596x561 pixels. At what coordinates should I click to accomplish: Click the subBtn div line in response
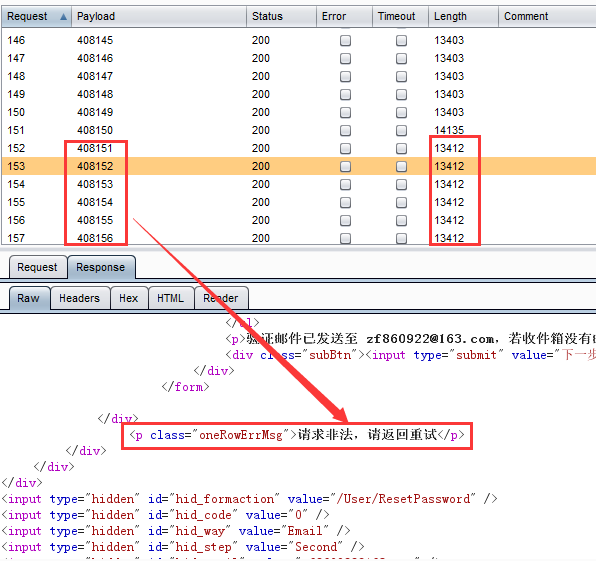point(411,355)
